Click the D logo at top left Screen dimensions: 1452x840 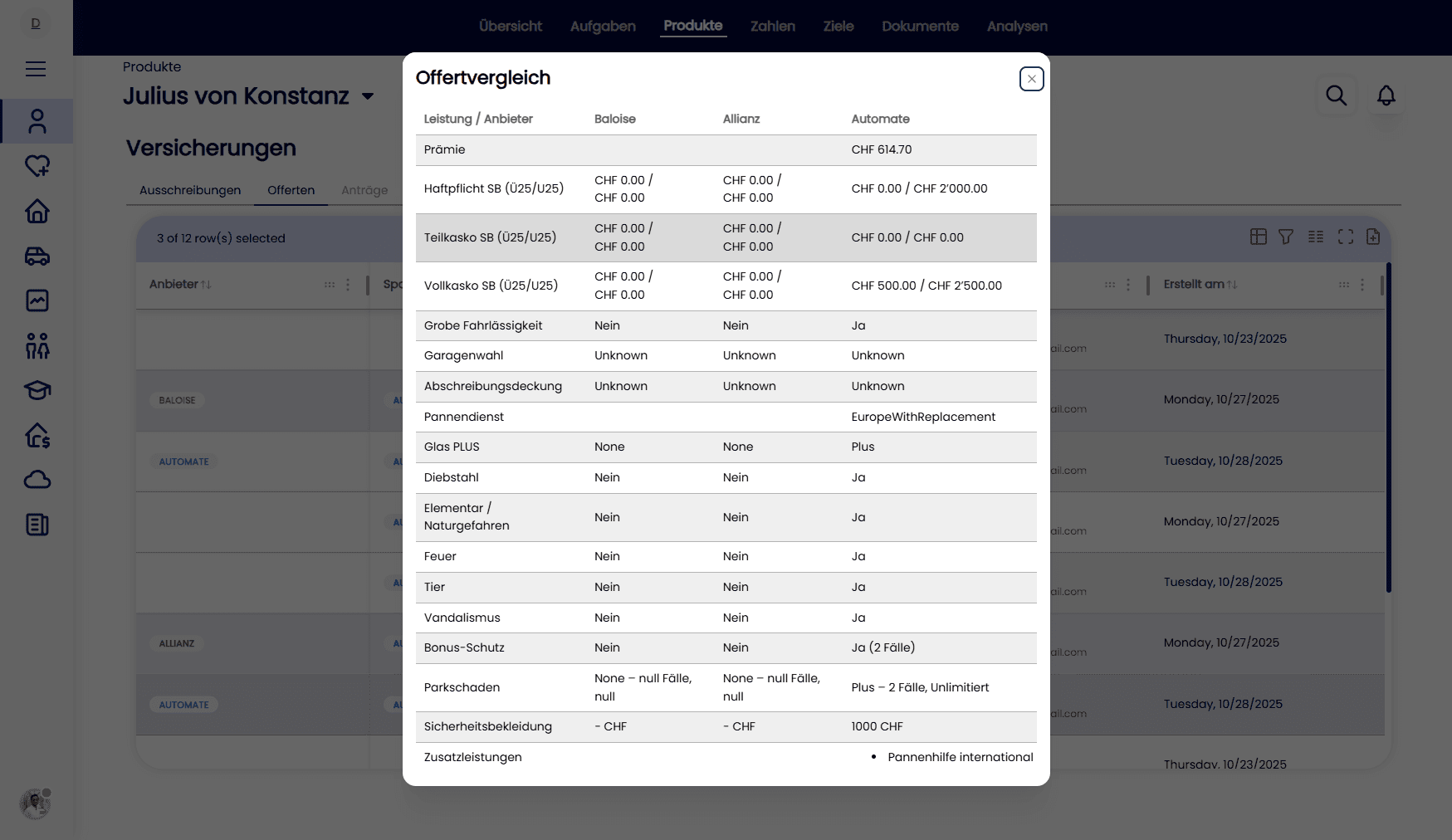(x=36, y=23)
